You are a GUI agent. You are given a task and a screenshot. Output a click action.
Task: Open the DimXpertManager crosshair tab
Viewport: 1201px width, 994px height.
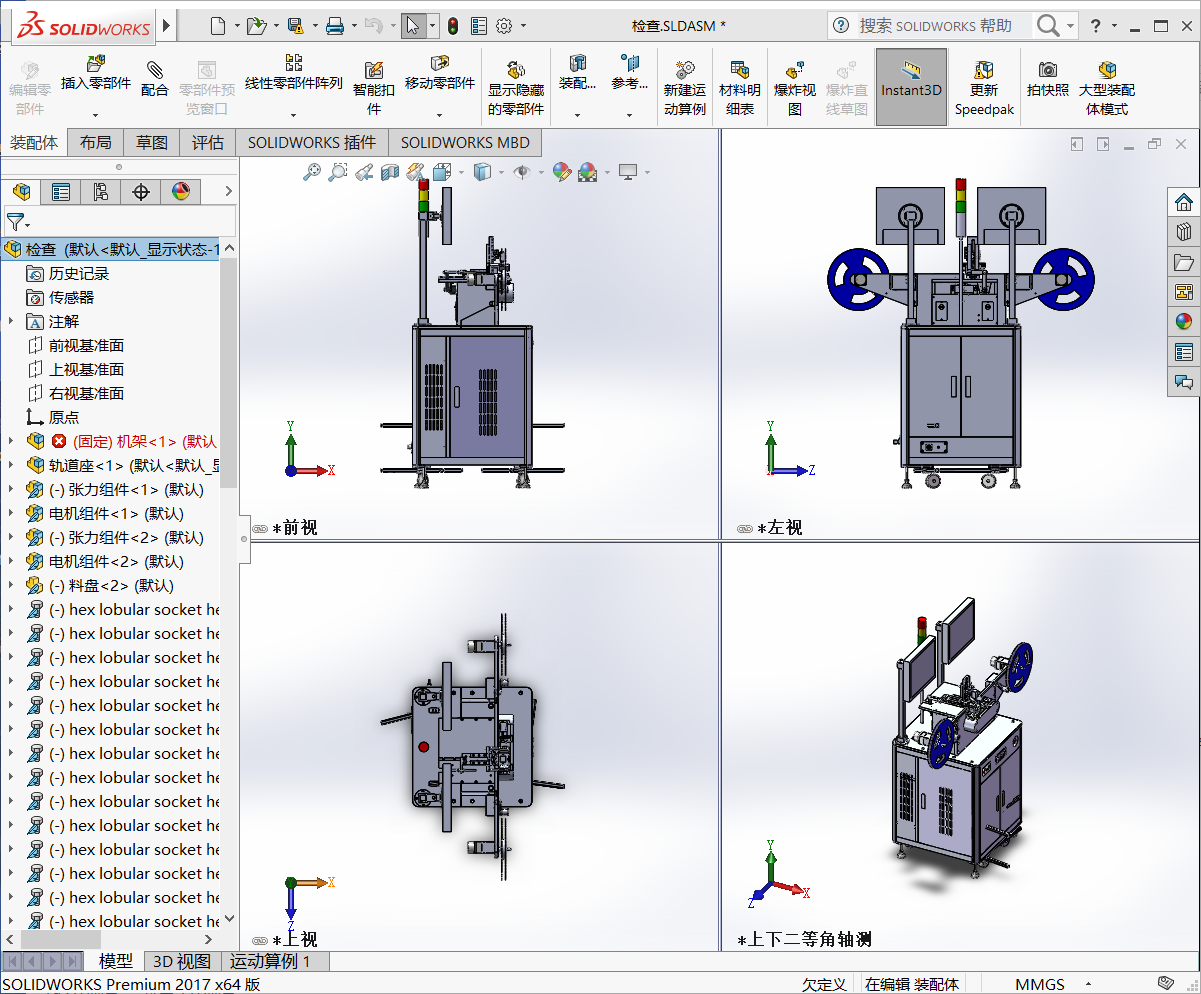coord(141,192)
